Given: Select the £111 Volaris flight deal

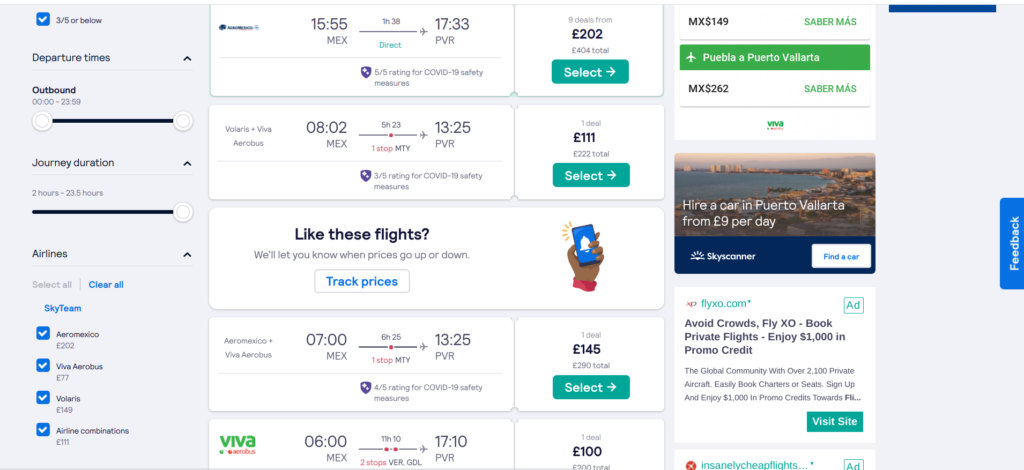Looking at the screenshot, I should point(591,175).
